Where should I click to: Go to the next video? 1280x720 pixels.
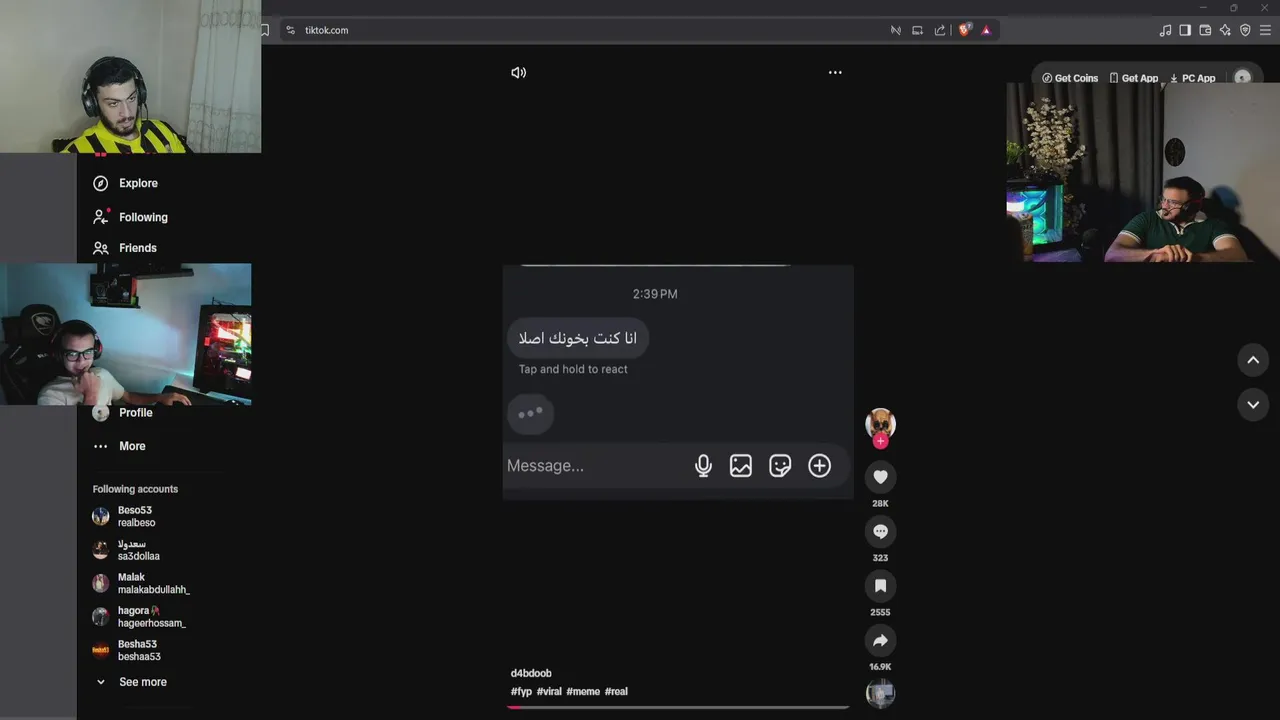[x=1253, y=404]
